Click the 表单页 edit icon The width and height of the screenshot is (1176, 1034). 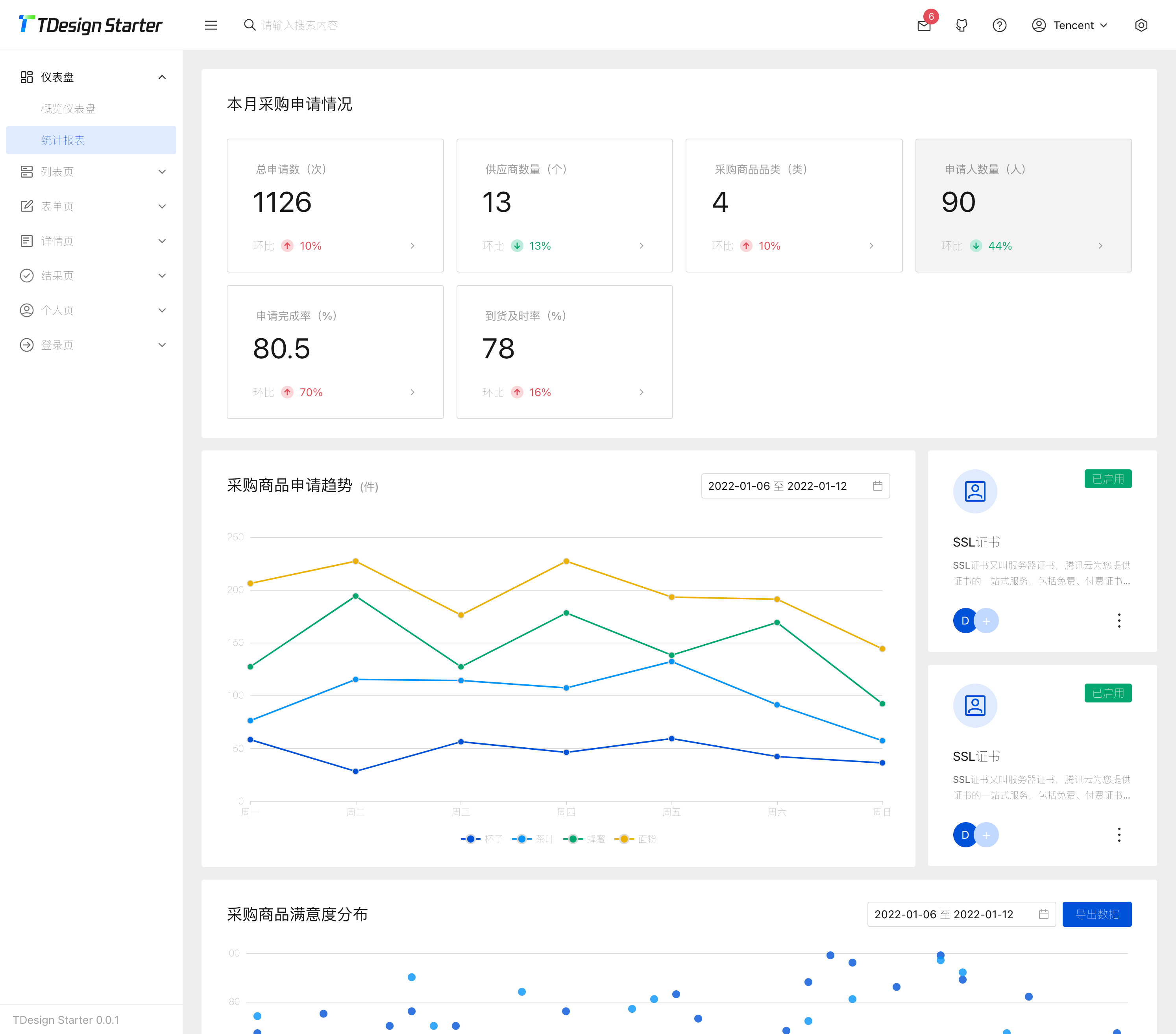coord(26,206)
